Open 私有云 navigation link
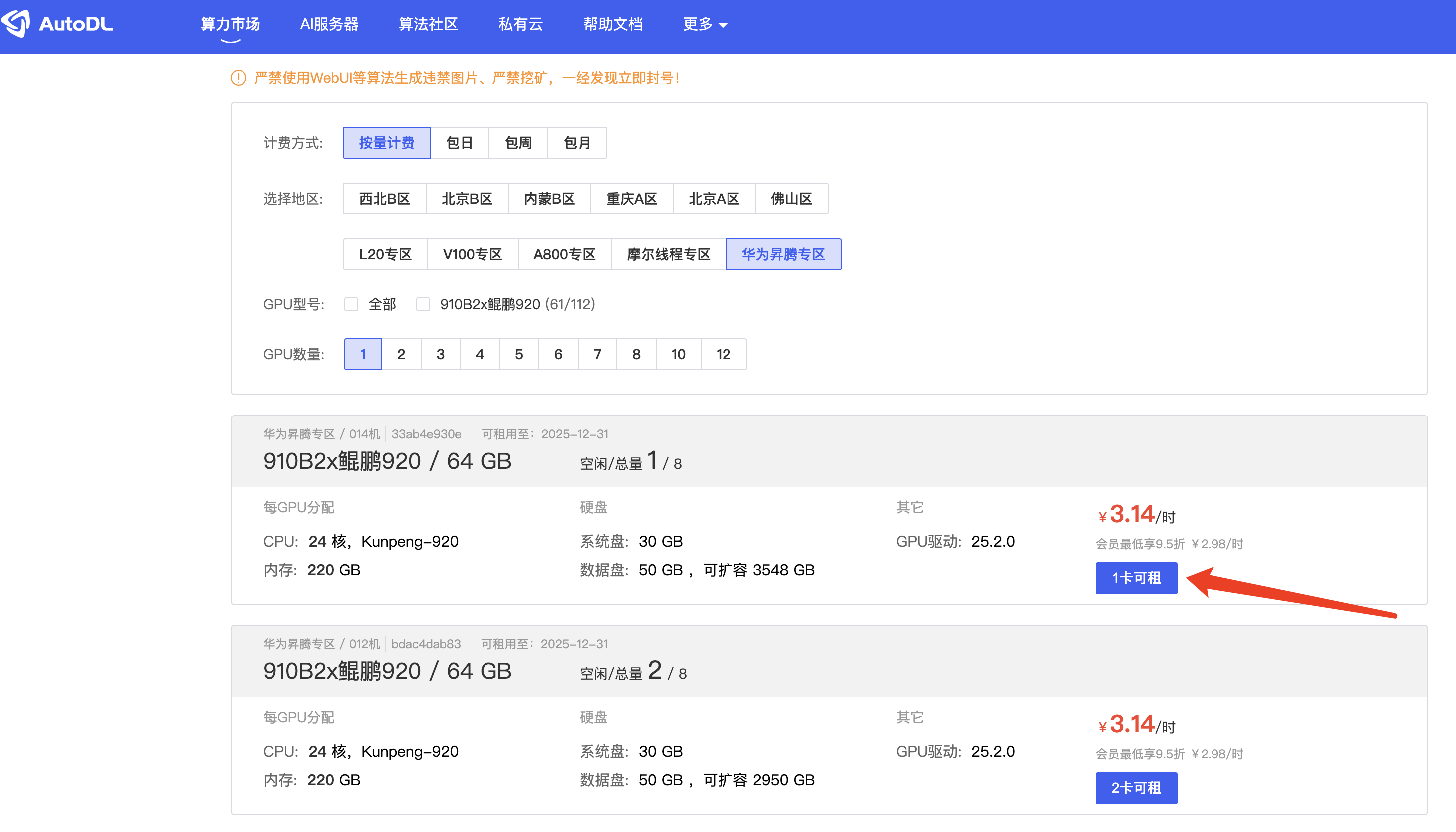This screenshot has height=832, width=1456. [x=520, y=24]
